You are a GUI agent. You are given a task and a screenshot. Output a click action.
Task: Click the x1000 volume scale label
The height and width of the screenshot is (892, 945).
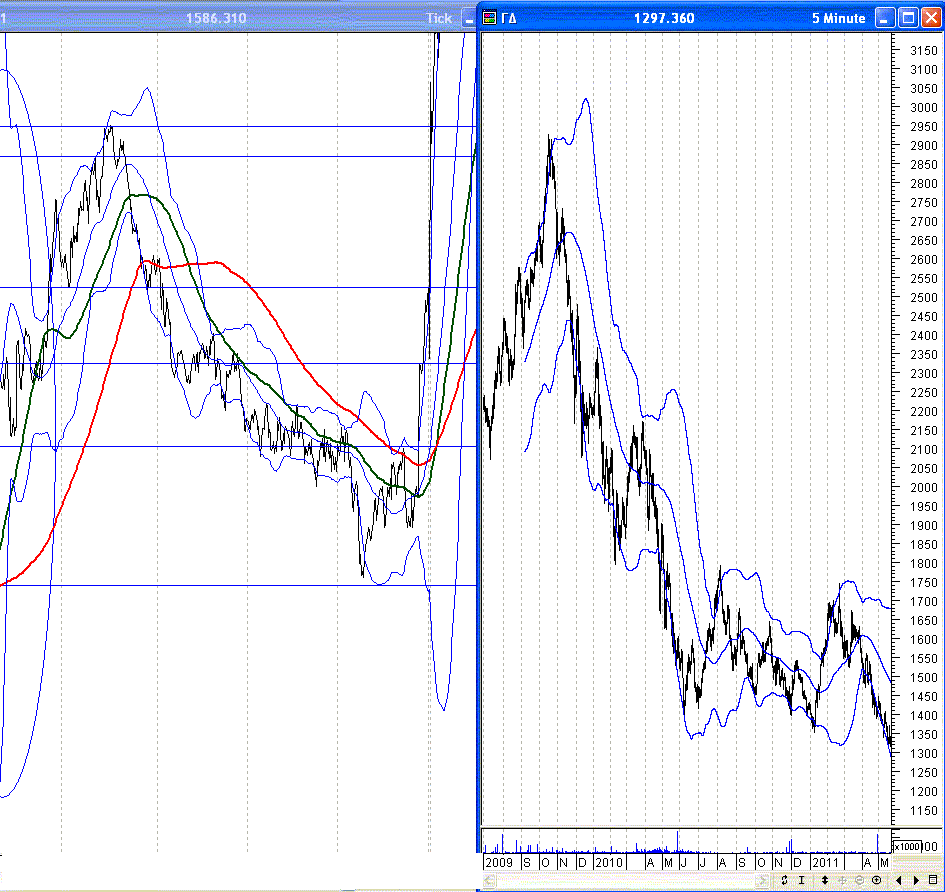tap(907, 847)
